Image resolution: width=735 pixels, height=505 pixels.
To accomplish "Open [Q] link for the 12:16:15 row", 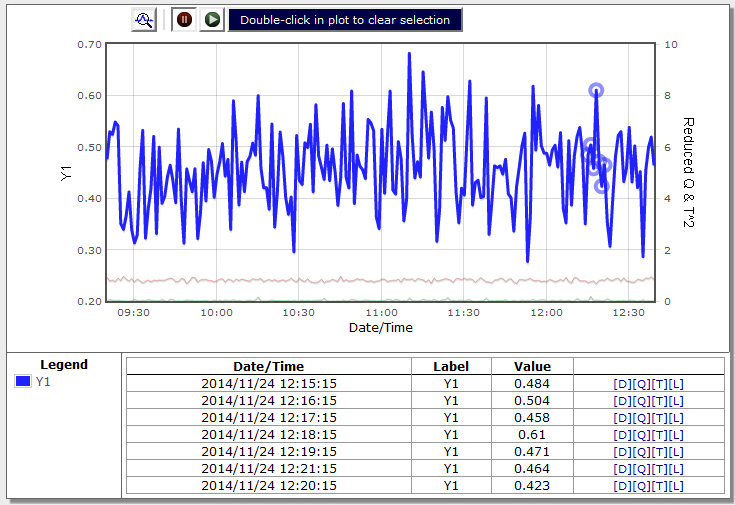I will tap(640, 401).
